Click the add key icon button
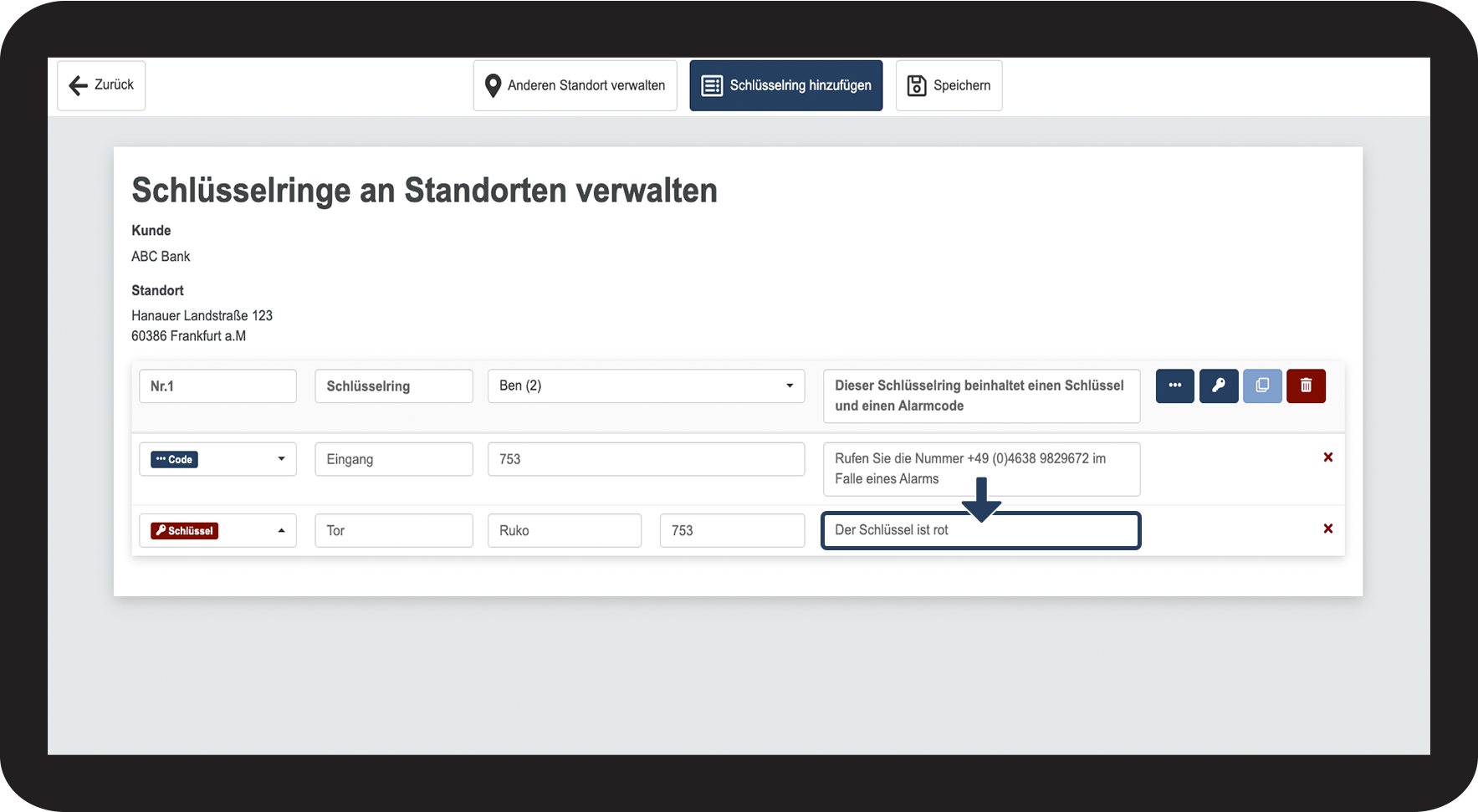The width and height of the screenshot is (1478, 812). tap(1218, 386)
